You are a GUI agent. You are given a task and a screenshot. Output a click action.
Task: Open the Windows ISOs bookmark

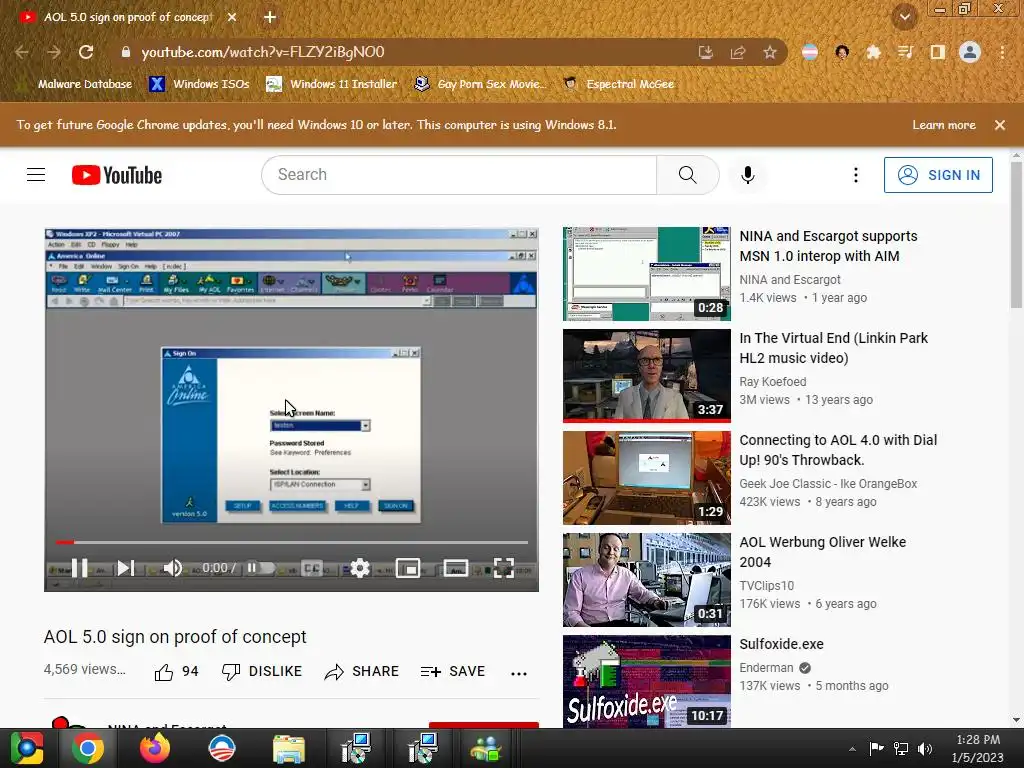coord(200,84)
